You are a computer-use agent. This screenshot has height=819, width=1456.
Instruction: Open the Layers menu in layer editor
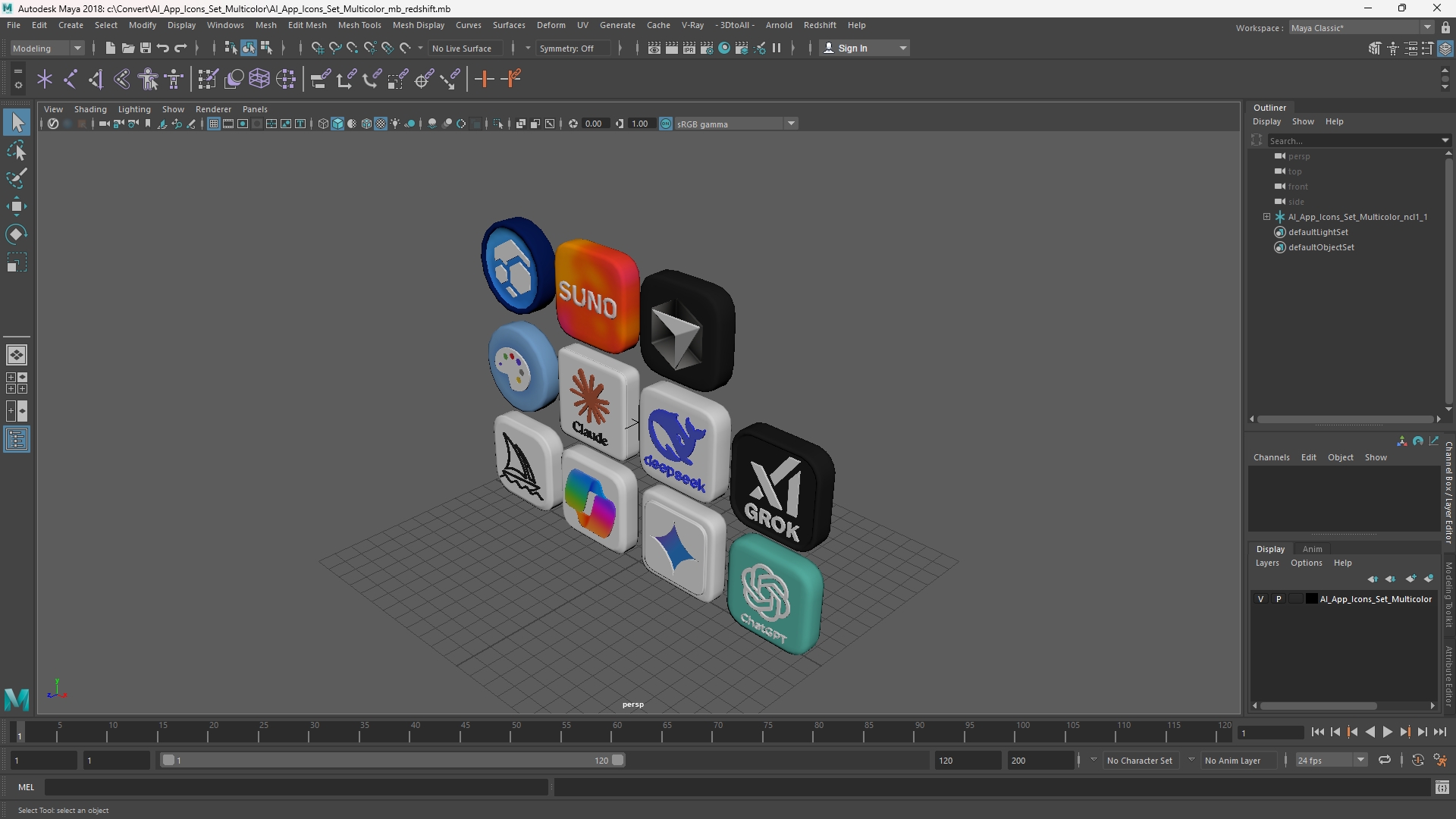coord(1266,563)
